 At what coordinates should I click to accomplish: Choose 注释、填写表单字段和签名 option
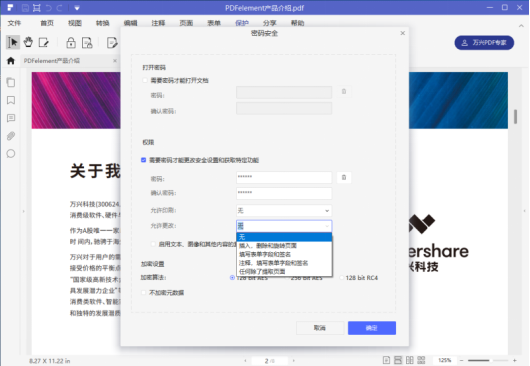pyautogui.click(x=284, y=263)
